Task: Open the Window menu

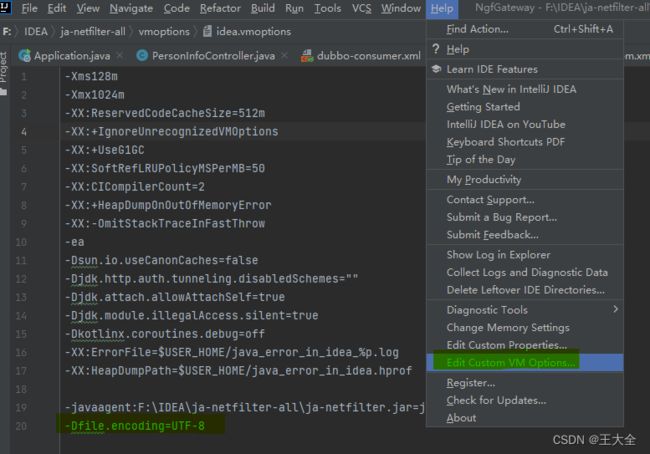Action: point(401,8)
